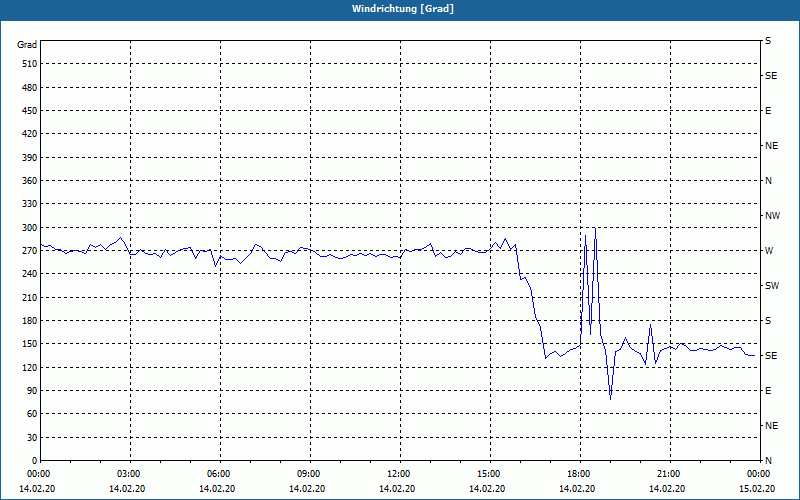Click the wind direction peak near 300 degrees
Screen dimensions: 800x500
pos(595,229)
